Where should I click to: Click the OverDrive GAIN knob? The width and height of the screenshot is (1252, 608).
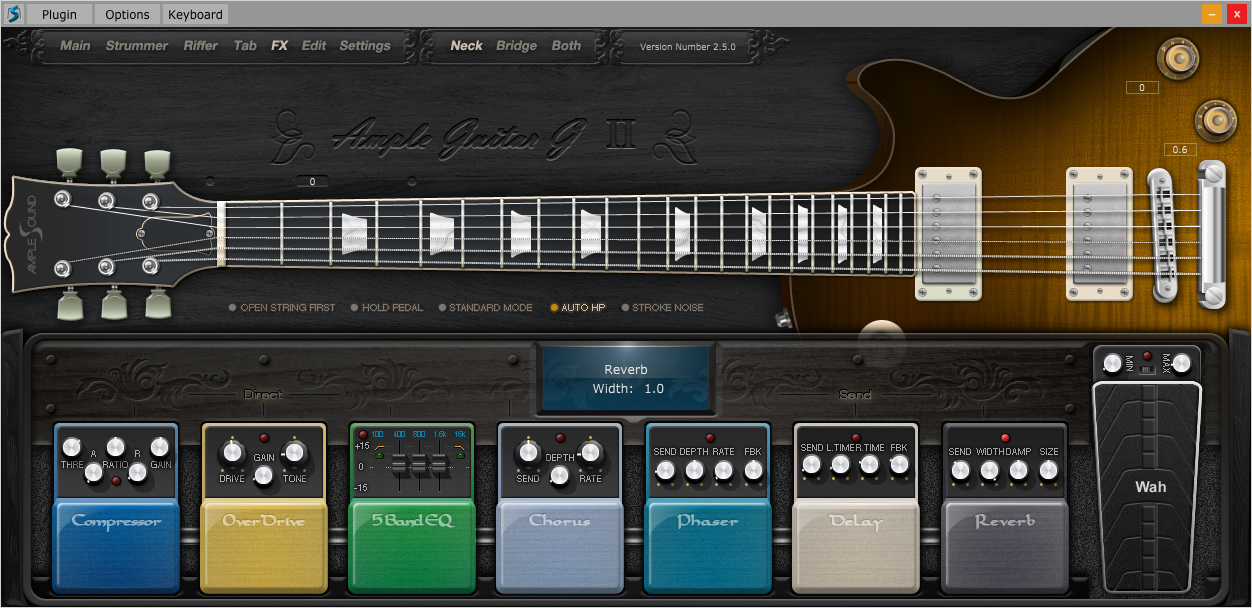pos(264,477)
